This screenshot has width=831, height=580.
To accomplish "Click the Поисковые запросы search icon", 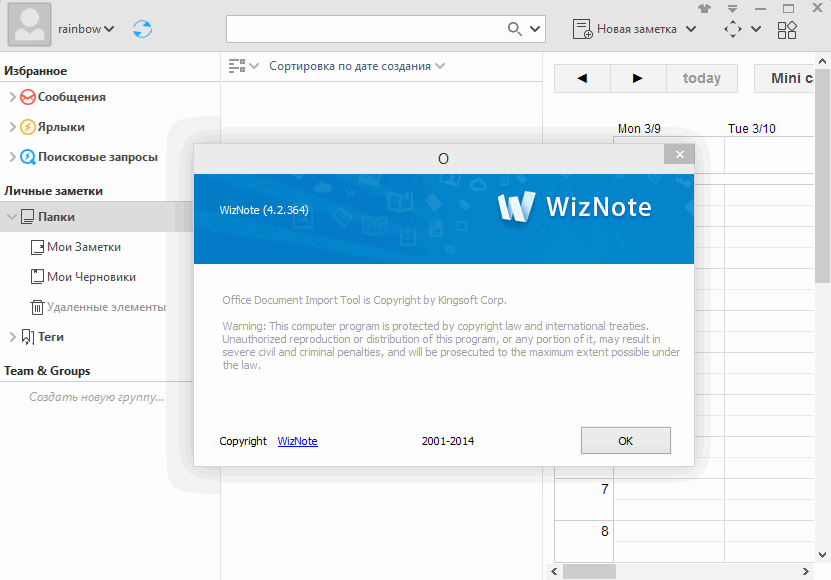I will pyautogui.click(x=28, y=157).
